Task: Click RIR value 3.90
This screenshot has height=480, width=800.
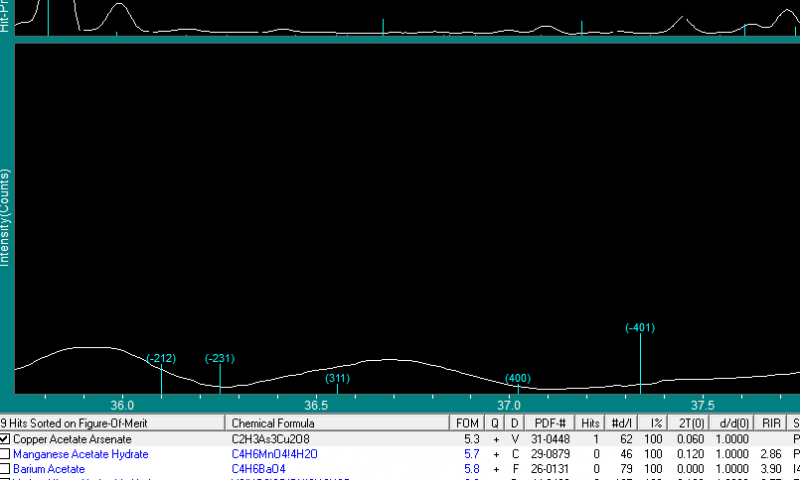Action: (771, 469)
